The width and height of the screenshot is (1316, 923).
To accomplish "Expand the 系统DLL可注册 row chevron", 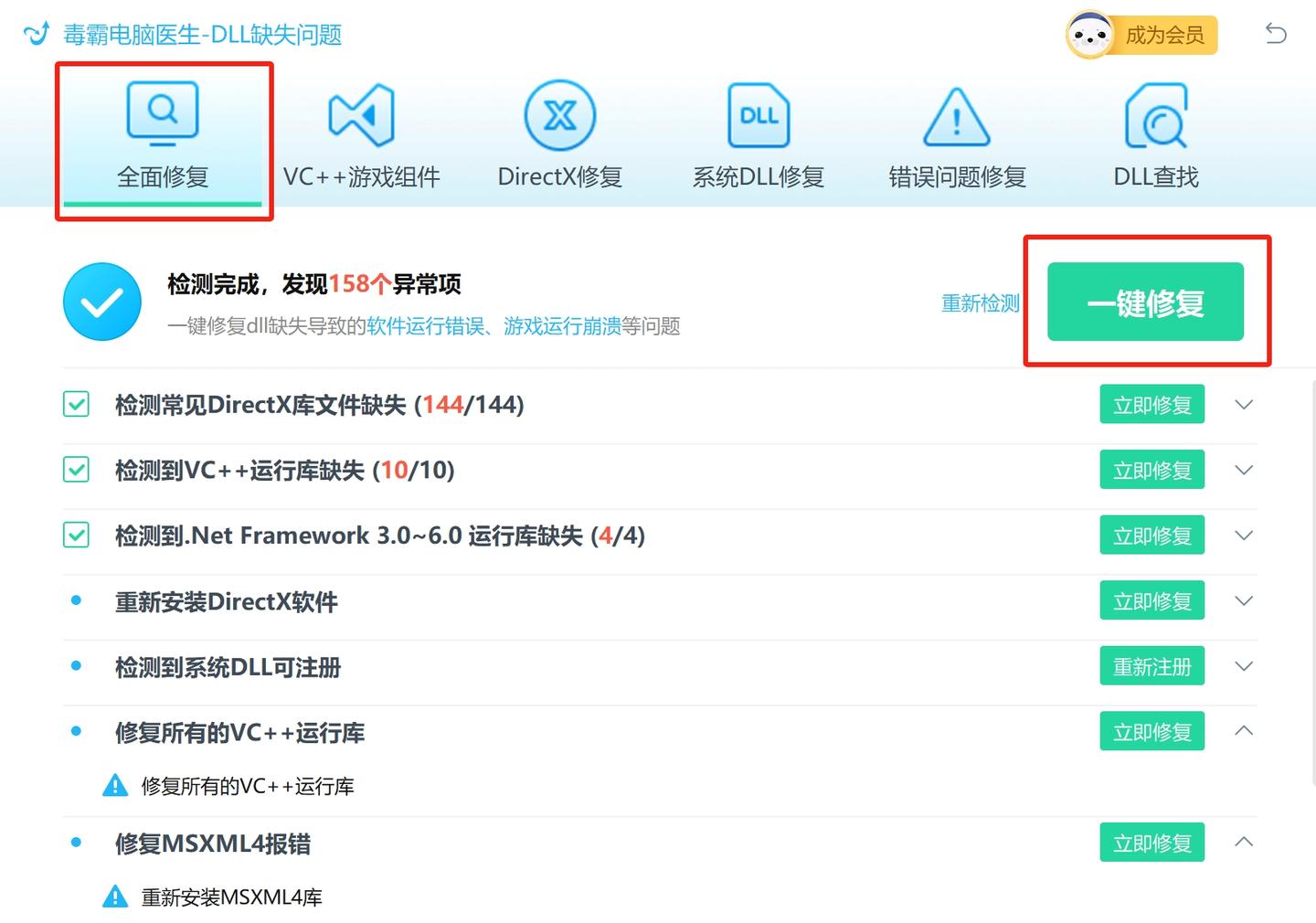I will [x=1244, y=666].
